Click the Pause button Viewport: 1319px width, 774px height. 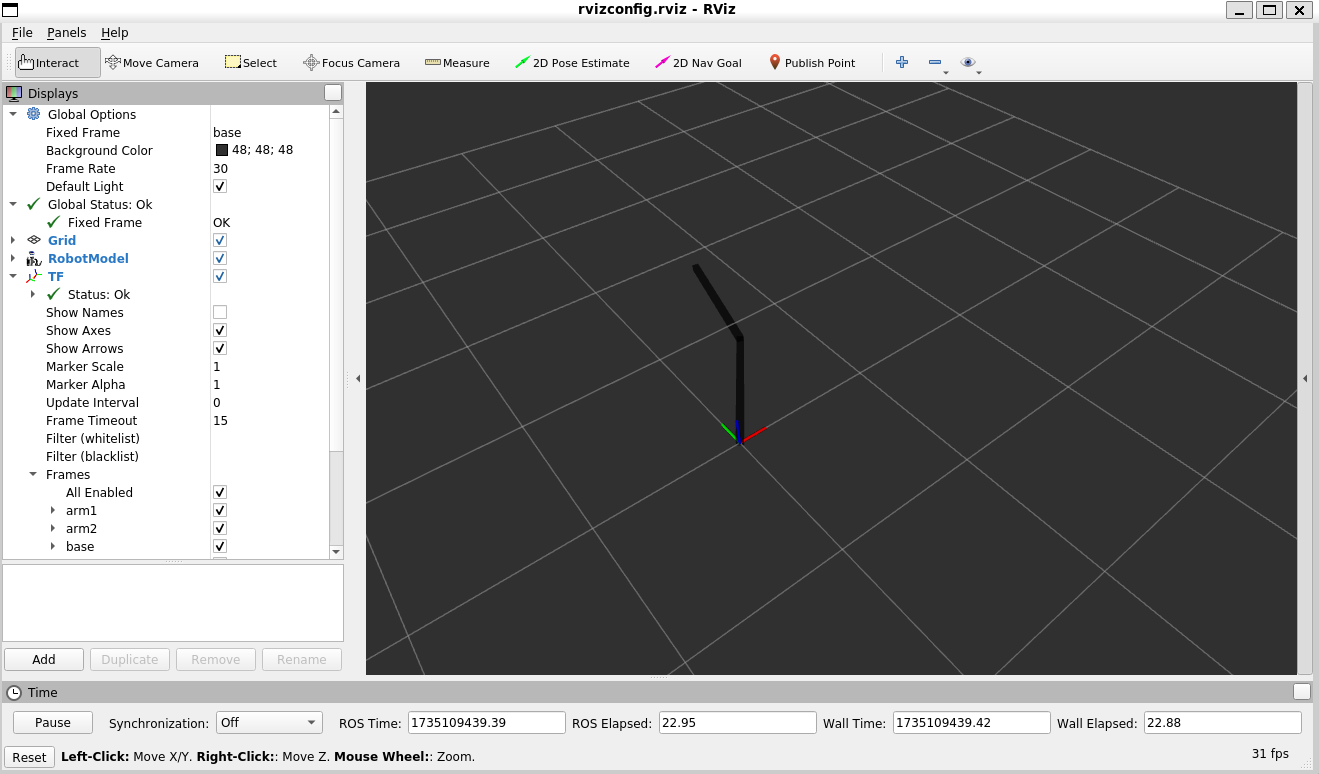click(x=53, y=722)
